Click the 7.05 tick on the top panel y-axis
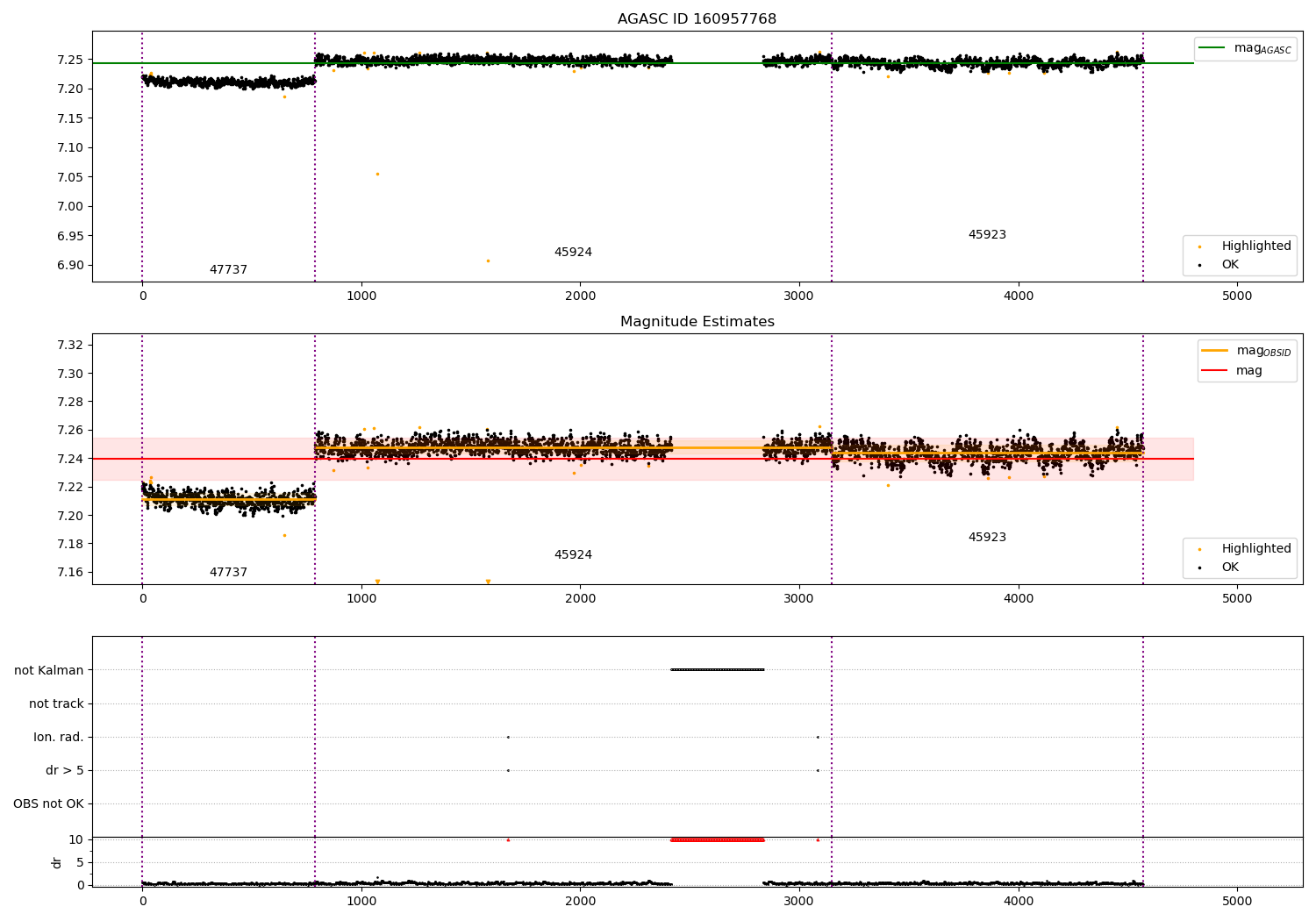1316x921 pixels. 69,177
